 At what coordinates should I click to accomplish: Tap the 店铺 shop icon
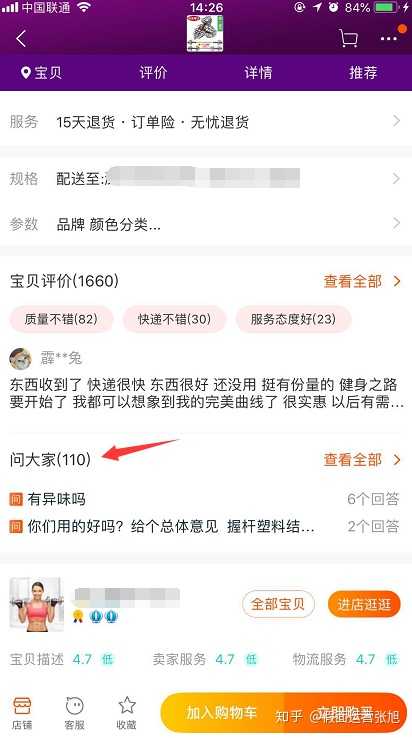click(22, 713)
